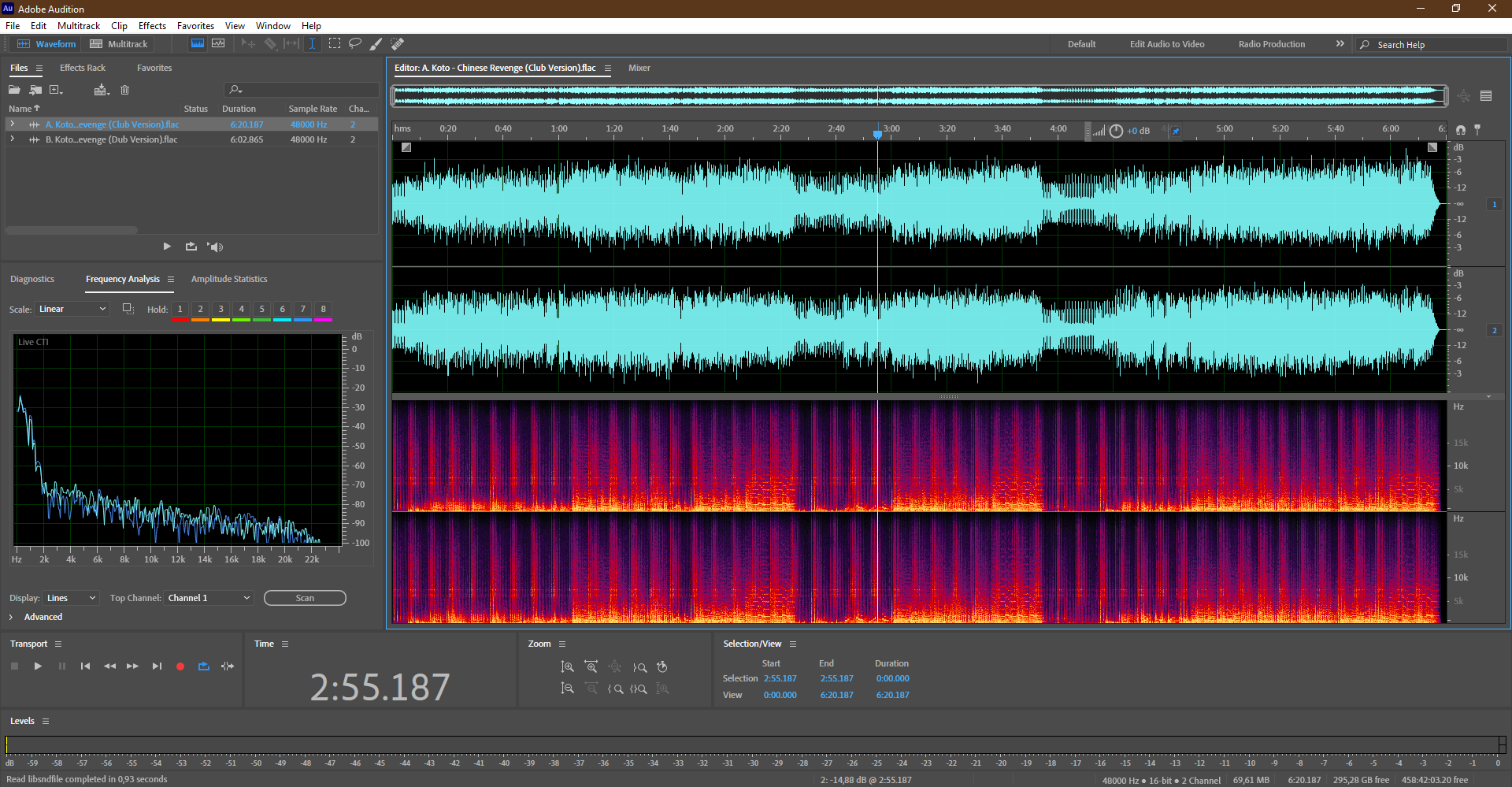Select the Radio Production workspace

pyautogui.click(x=1272, y=44)
